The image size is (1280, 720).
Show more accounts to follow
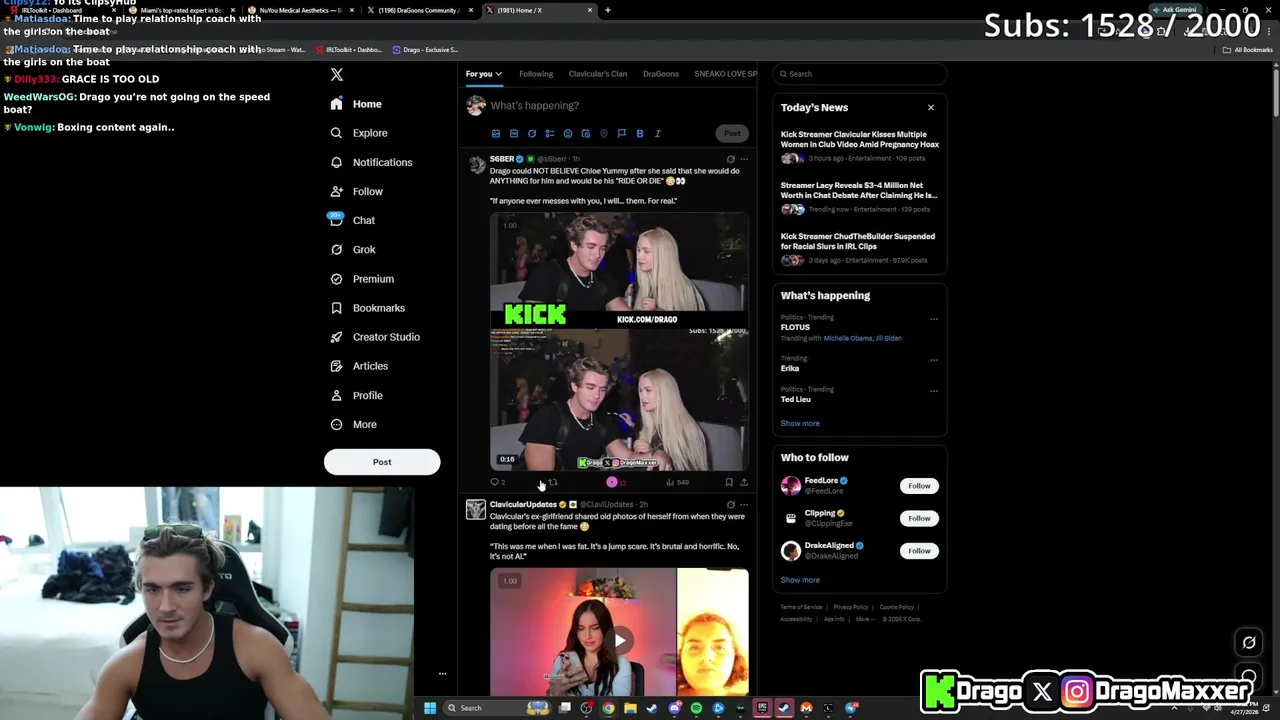click(x=800, y=580)
